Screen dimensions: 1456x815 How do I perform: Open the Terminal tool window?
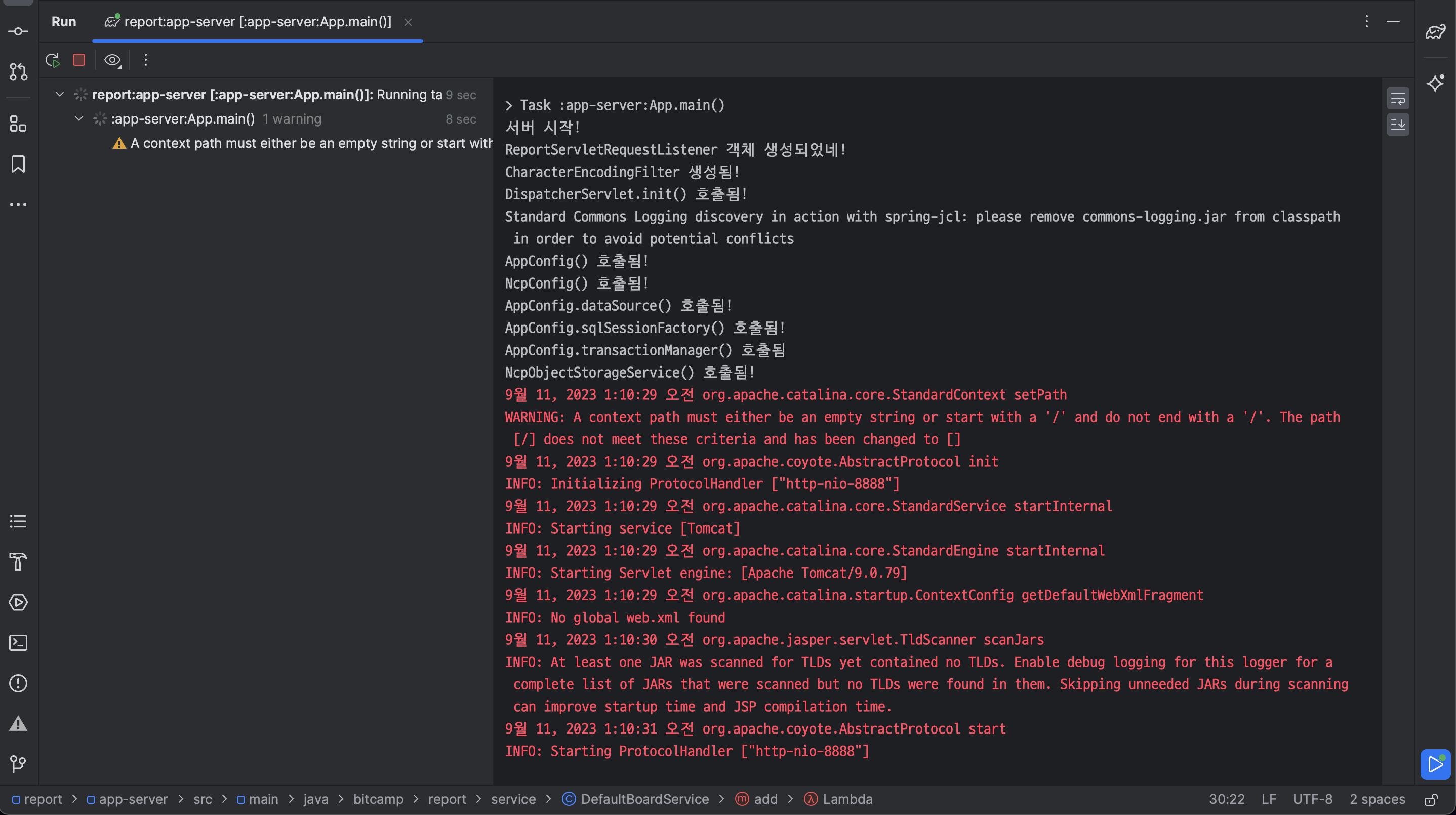(18, 643)
